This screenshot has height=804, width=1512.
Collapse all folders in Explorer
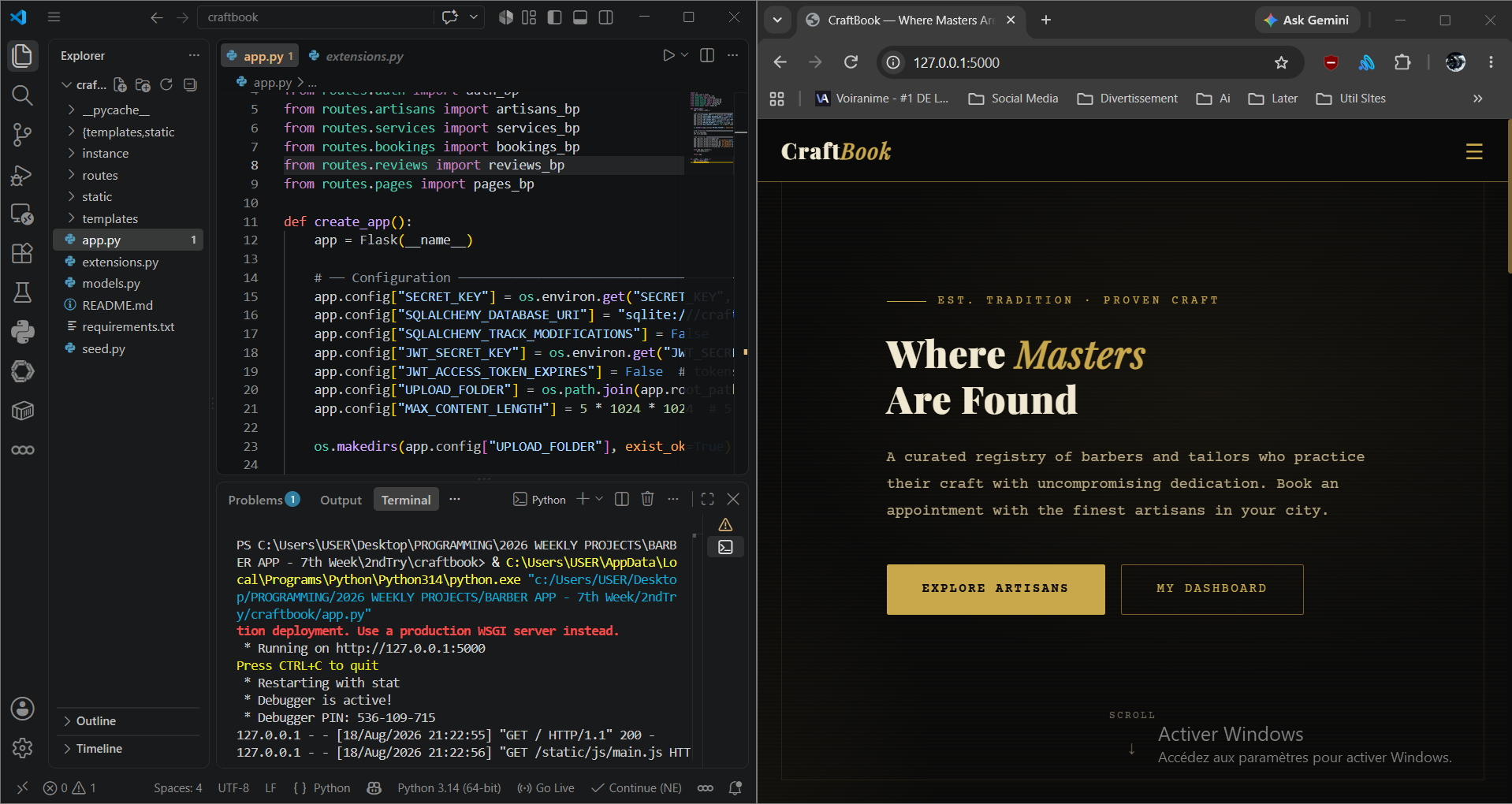pyautogui.click(x=190, y=84)
